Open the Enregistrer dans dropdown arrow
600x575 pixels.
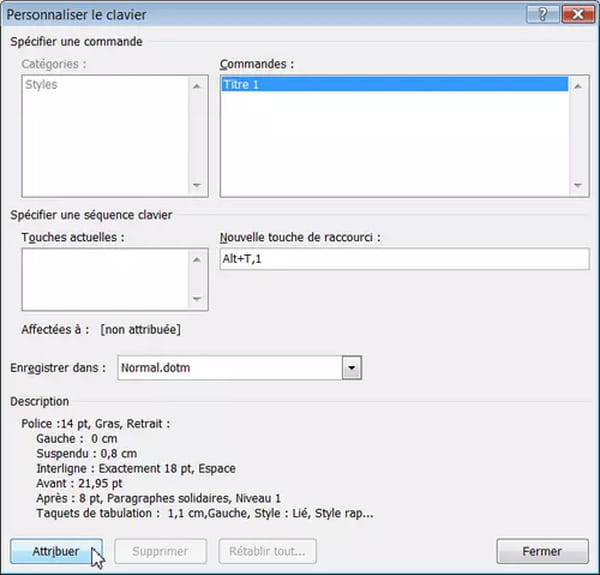pyautogui.click(x=352, y=368)
